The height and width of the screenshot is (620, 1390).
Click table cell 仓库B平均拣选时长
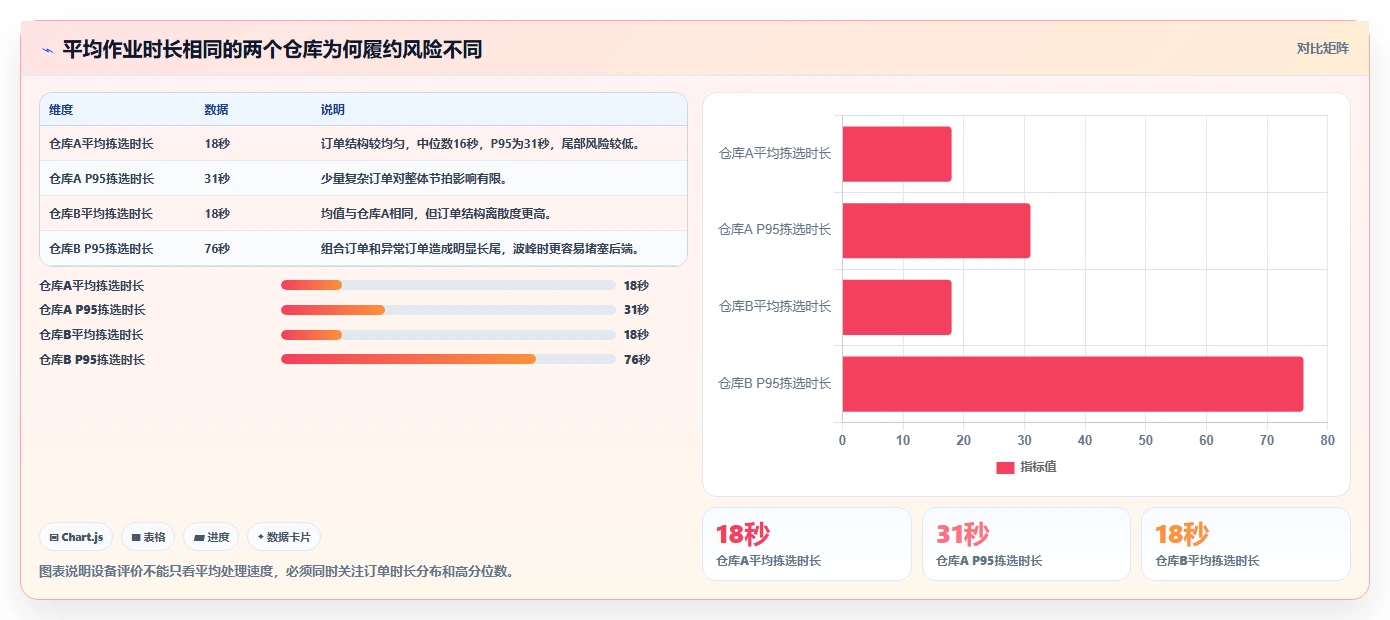(101, 214)
